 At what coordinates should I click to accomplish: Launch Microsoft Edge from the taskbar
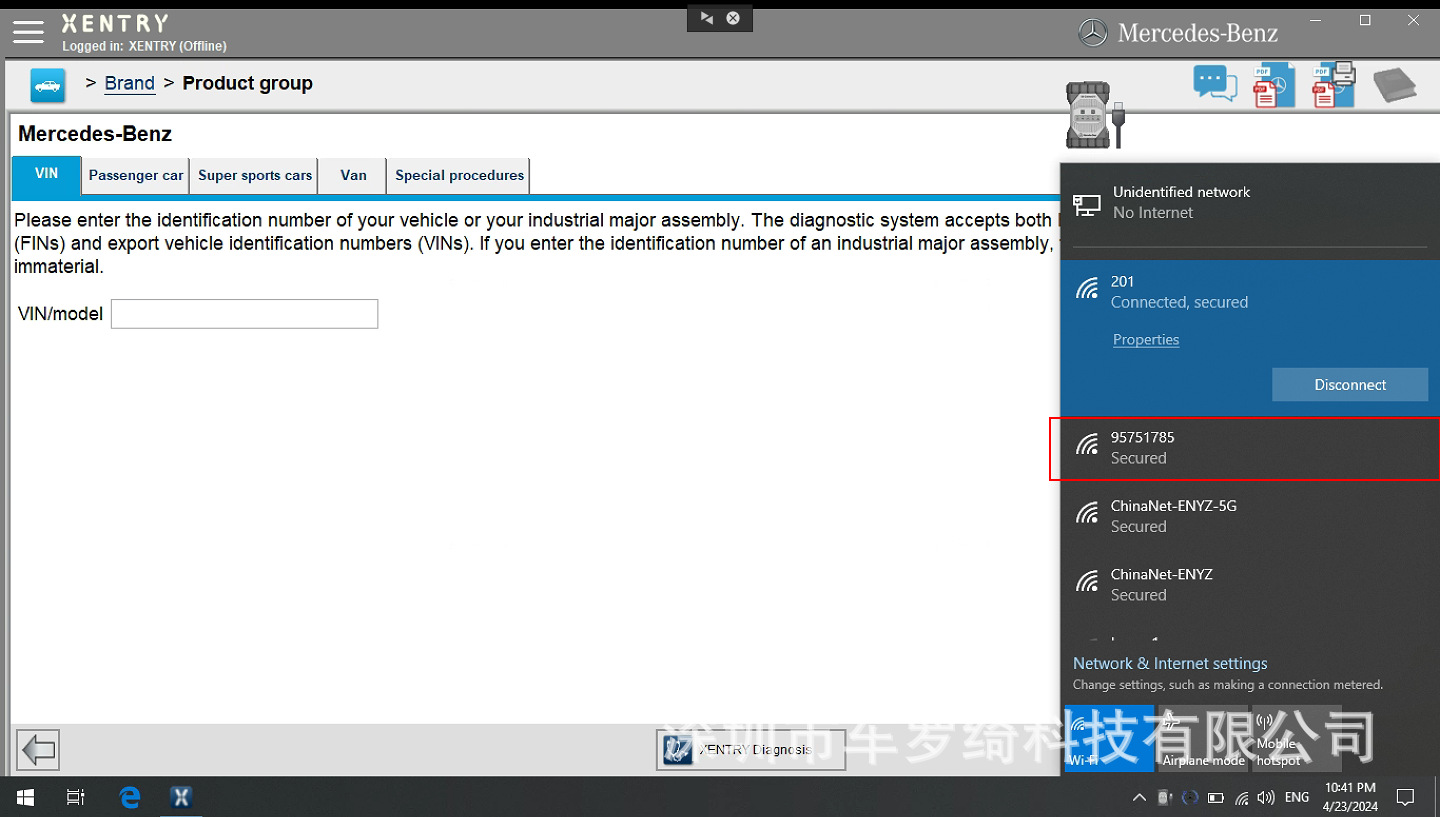click(129, 797)
